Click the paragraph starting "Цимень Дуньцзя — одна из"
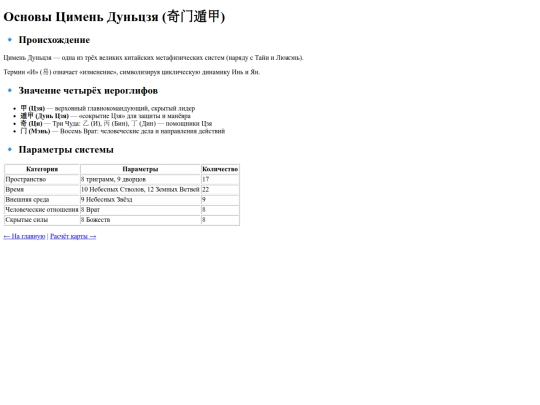This screenshot has width=540, height=405. pyautogui.click(x=153, y=58)
